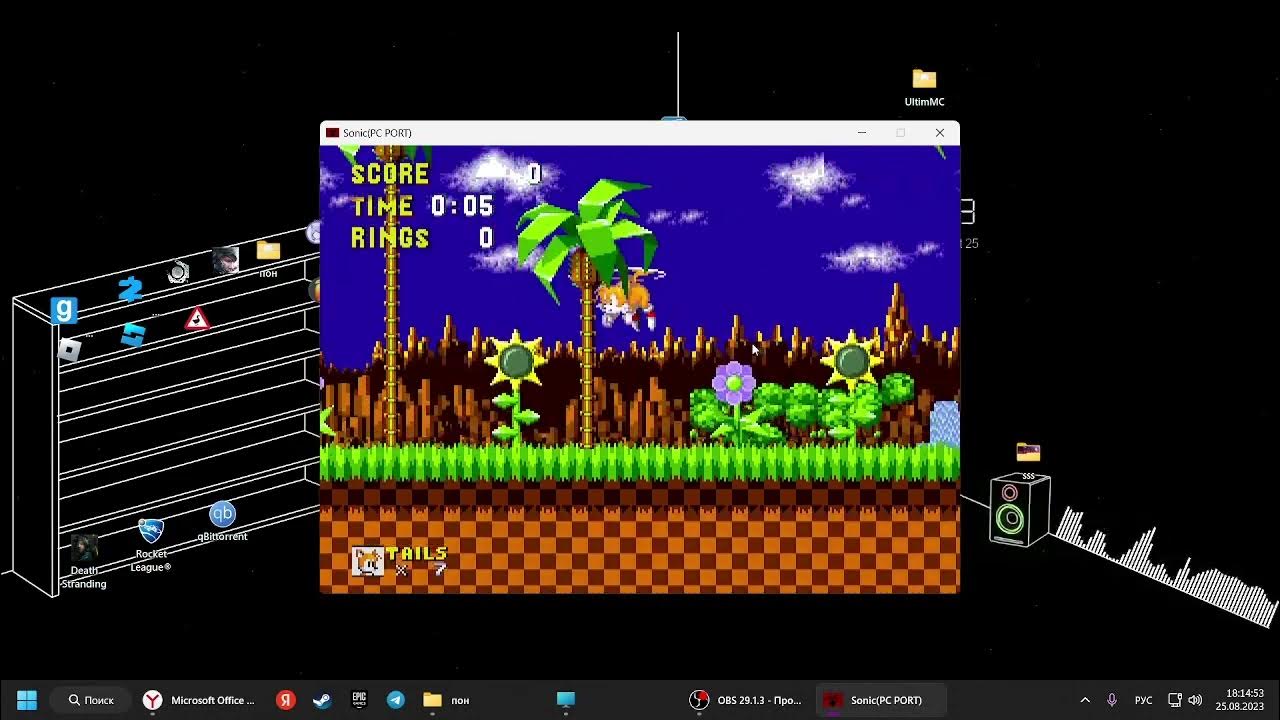The image size is (1280, 720).
Task: Open the clock and date panel
Action: pos(1239,700)
